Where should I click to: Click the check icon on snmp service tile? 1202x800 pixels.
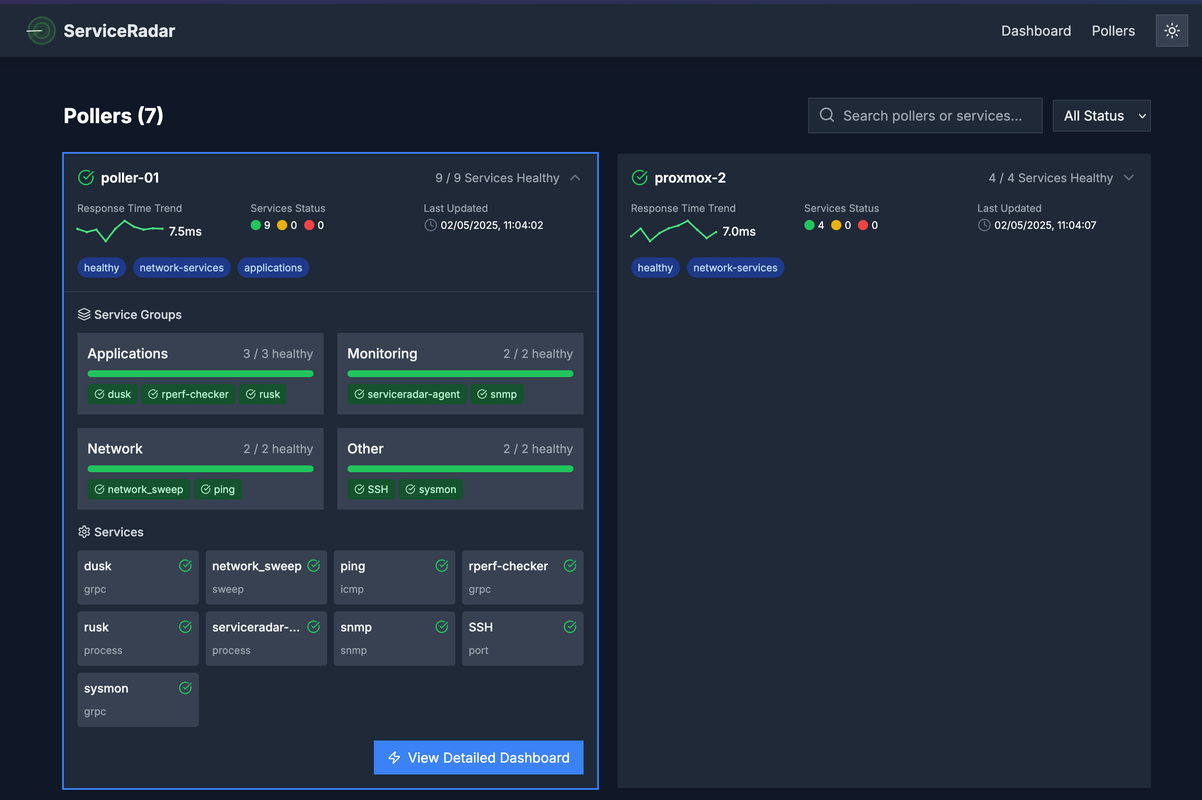[x=441, y=627]
